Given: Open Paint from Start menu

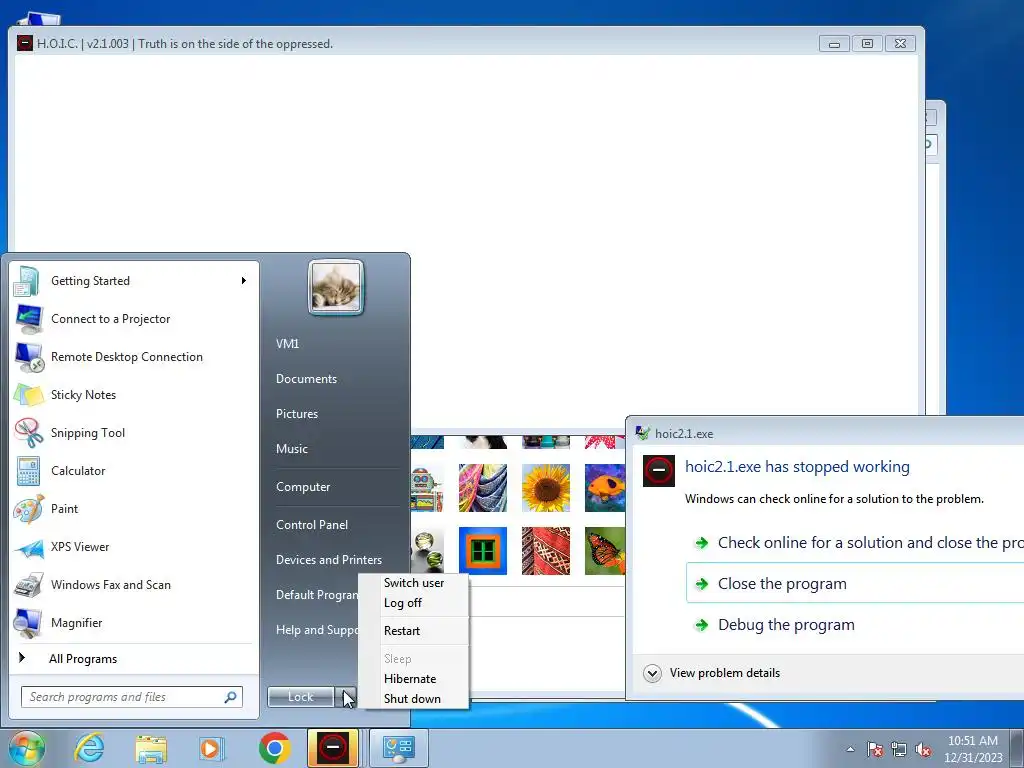Looking at the screenshot, I should (134, 509).
